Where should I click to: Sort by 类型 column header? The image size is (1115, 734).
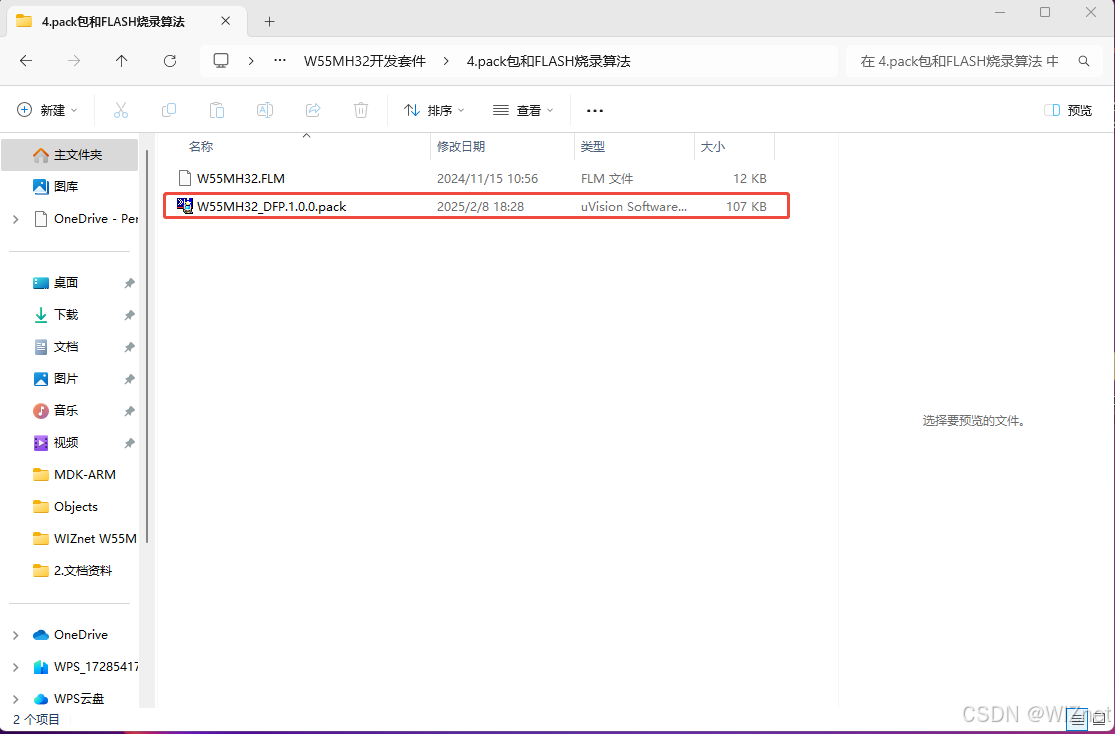592,147
